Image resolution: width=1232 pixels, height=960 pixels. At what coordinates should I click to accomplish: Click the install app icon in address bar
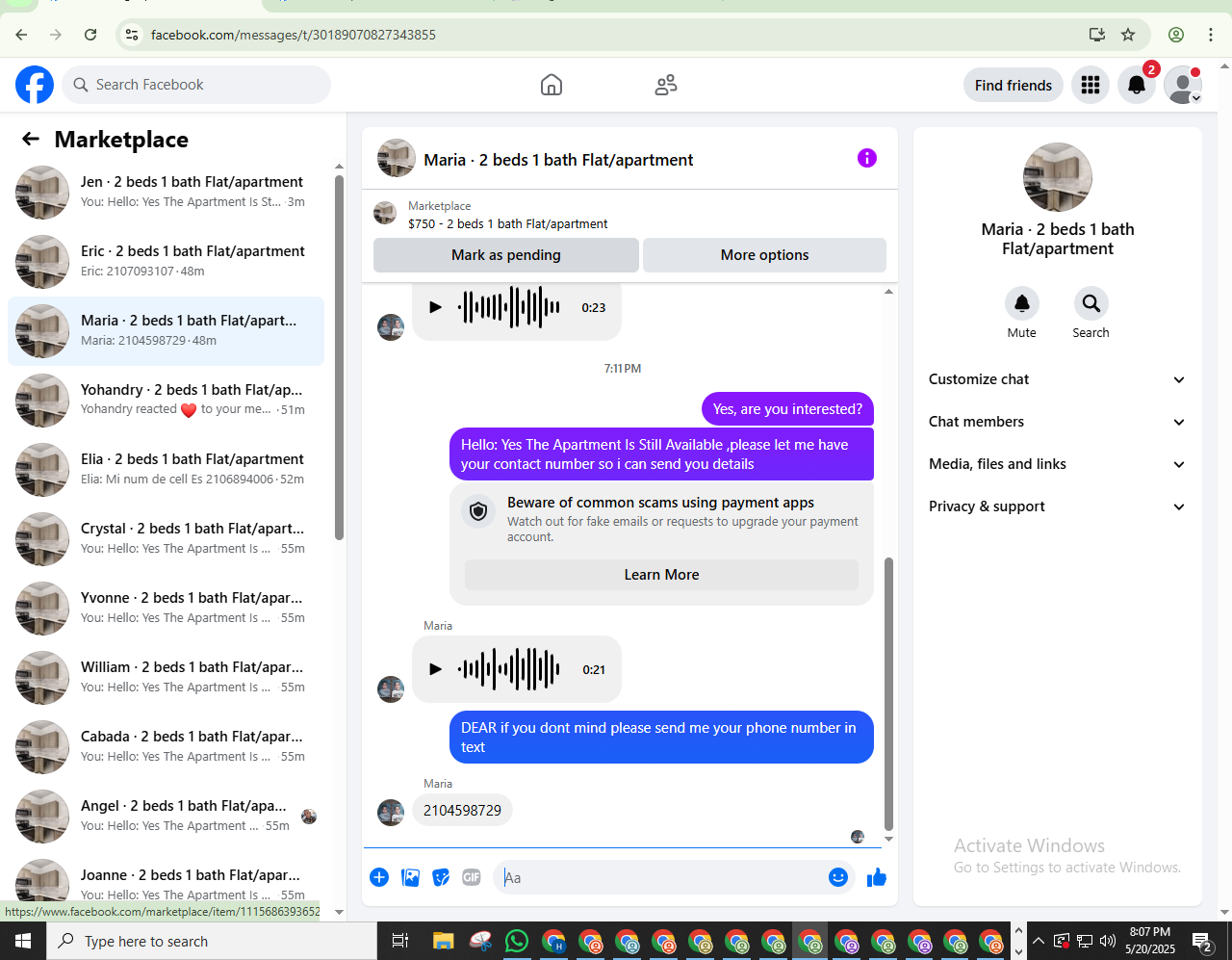(1096, 35)
